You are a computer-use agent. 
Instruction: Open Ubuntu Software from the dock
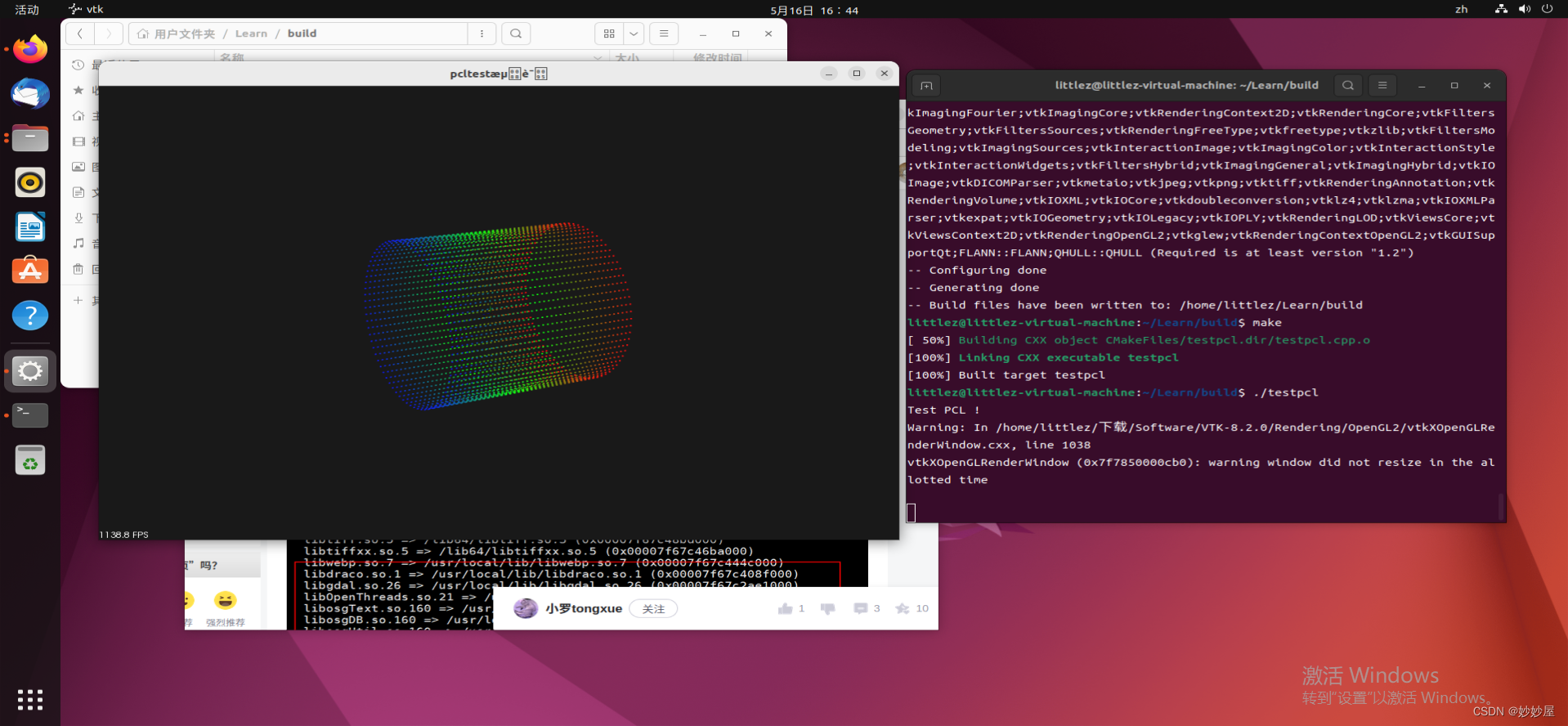30,271
